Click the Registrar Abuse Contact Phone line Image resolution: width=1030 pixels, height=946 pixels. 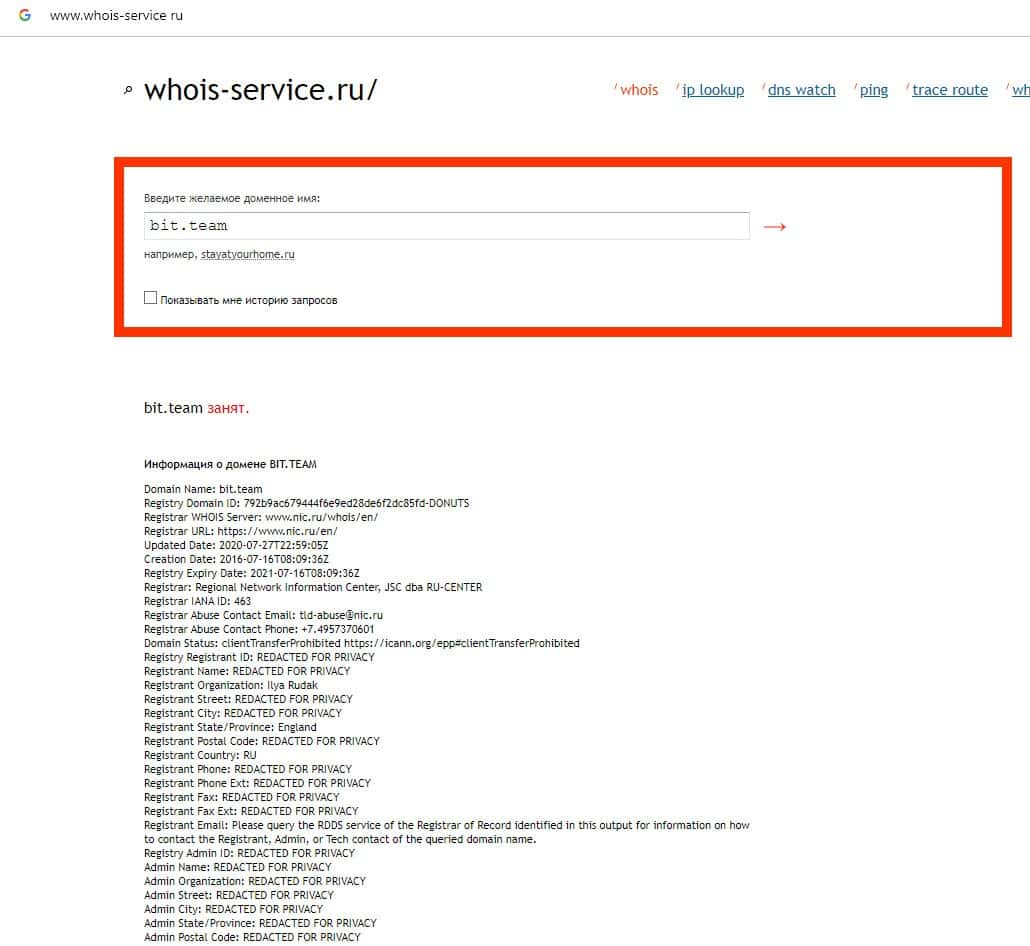pos(259,629)
